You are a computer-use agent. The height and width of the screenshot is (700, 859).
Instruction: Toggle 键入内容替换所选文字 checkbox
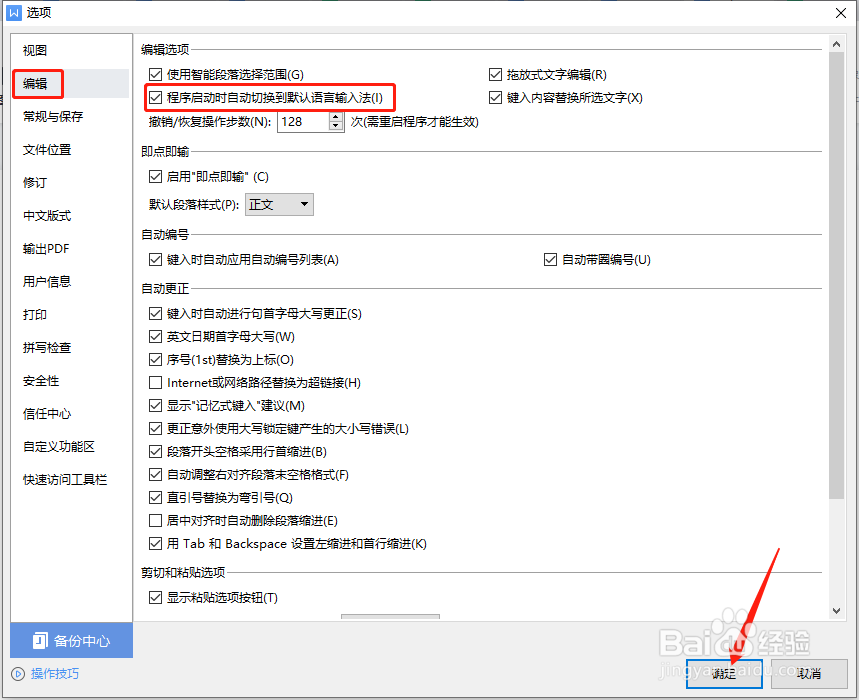495,97
